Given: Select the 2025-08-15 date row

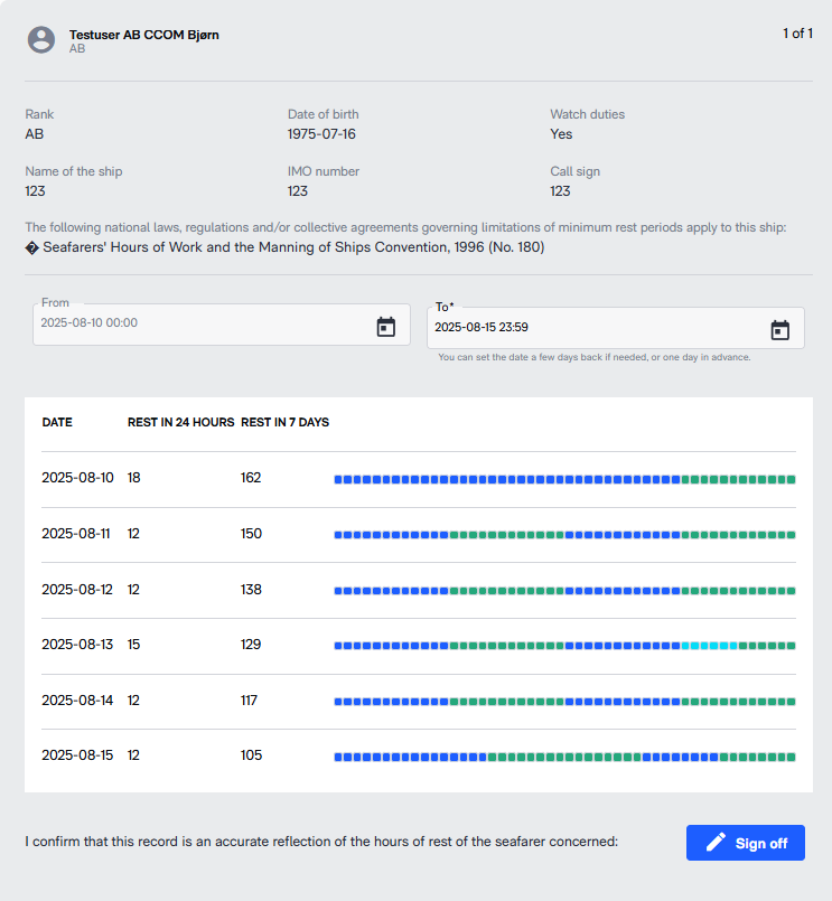Looking at the screenshot, I should click(x=419, y=757).
